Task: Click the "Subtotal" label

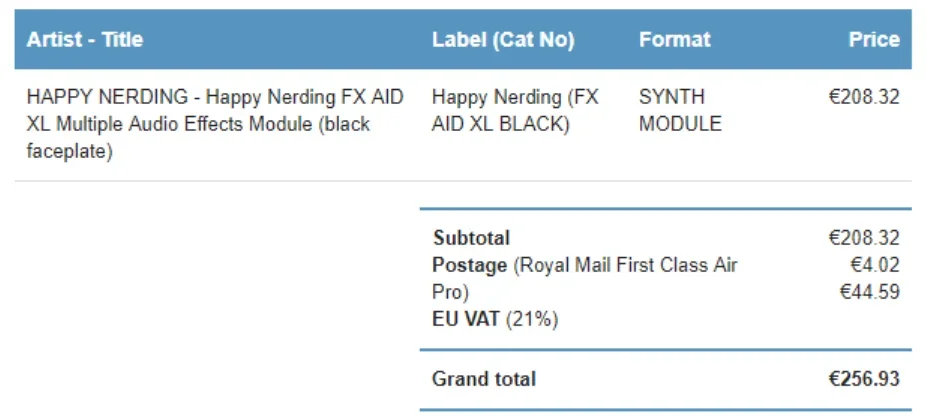Action: pyautogui.click(x=471, y=238)
